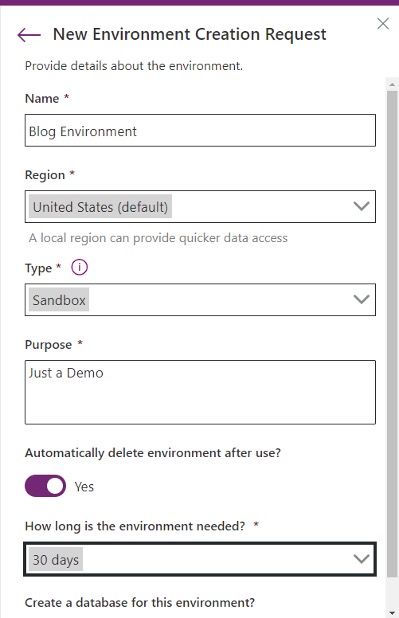Toggle off automatically delete environment switch
399x618 pixels.
(x=45, y=486)
